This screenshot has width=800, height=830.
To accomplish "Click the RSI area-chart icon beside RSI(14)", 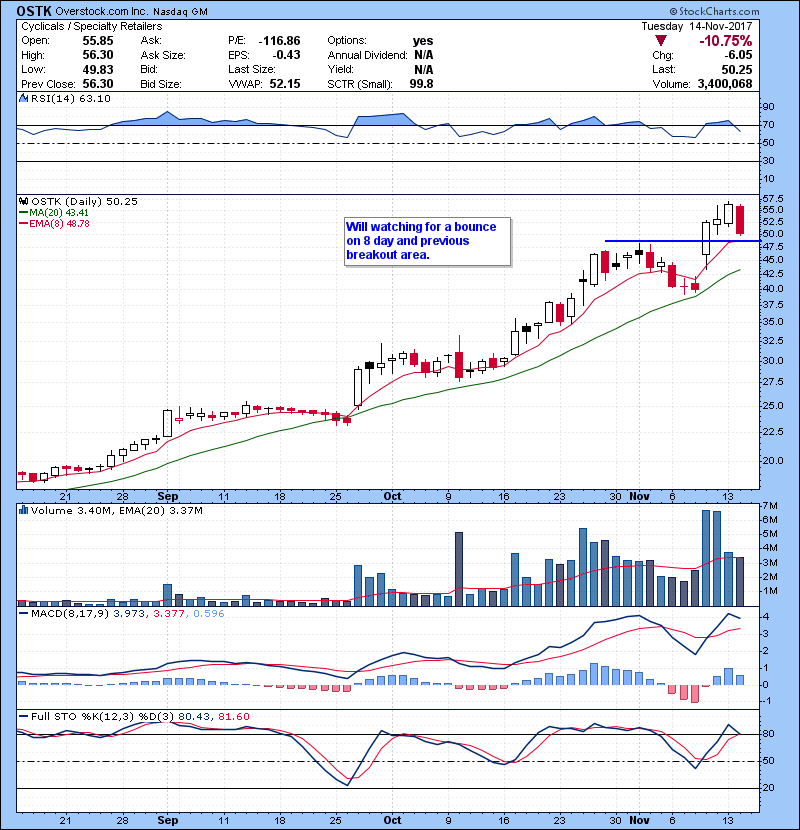I will click(23, 98).
